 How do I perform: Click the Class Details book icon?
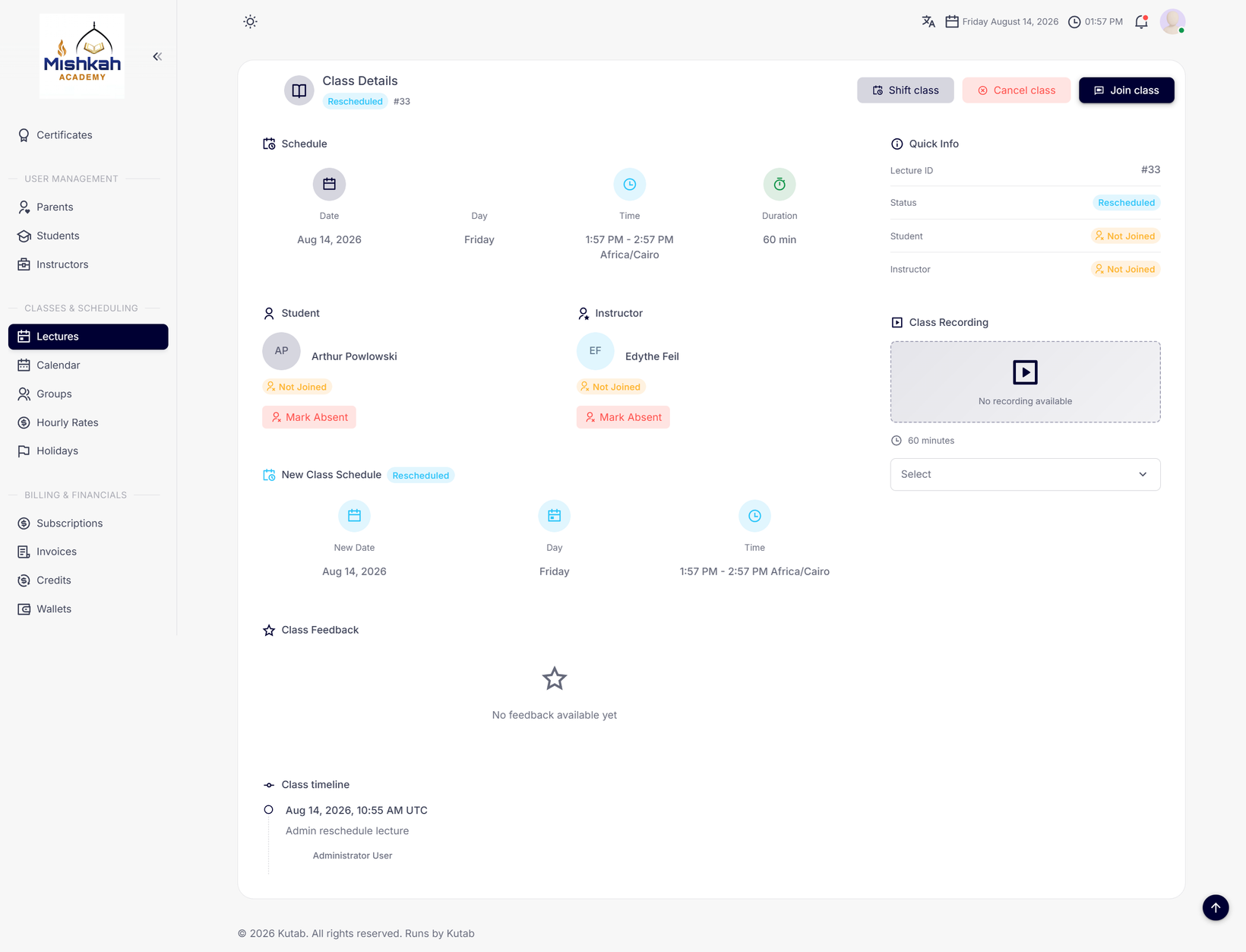point(299,90)
